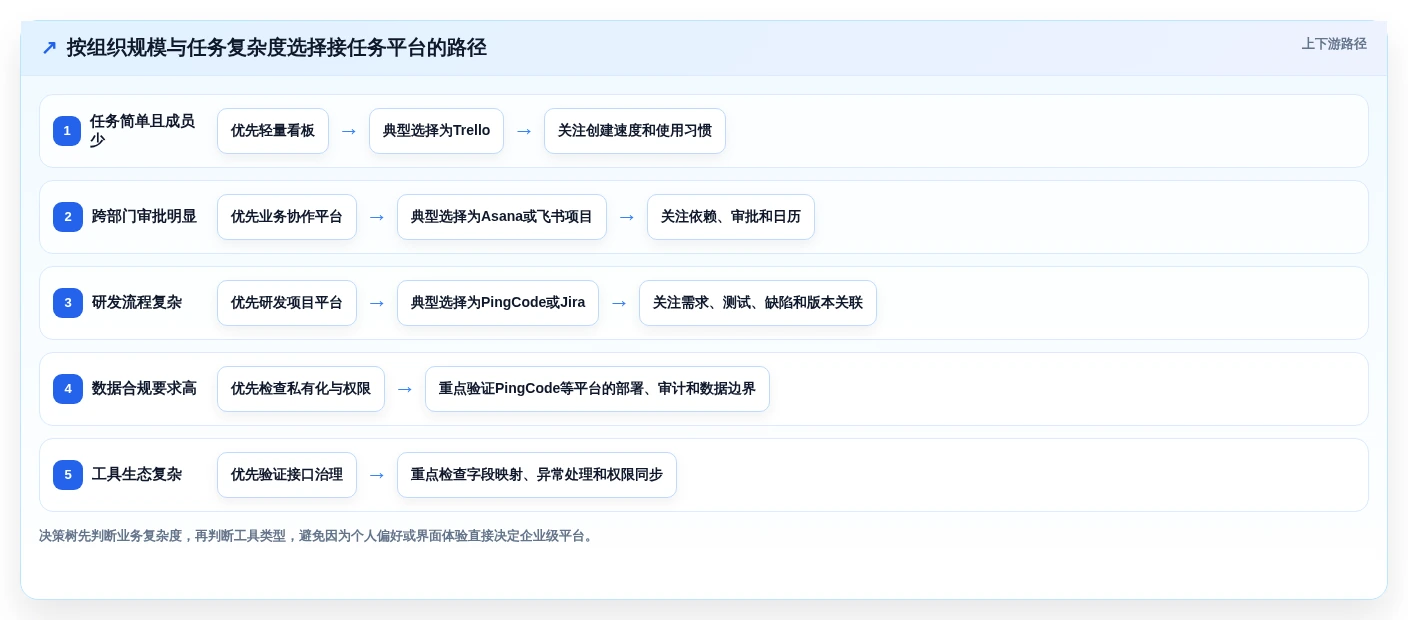Click the 典型选择为Trello box
Image resolution: width=1408 pixels, height=620 pixels.
click(x=436, y=131)
